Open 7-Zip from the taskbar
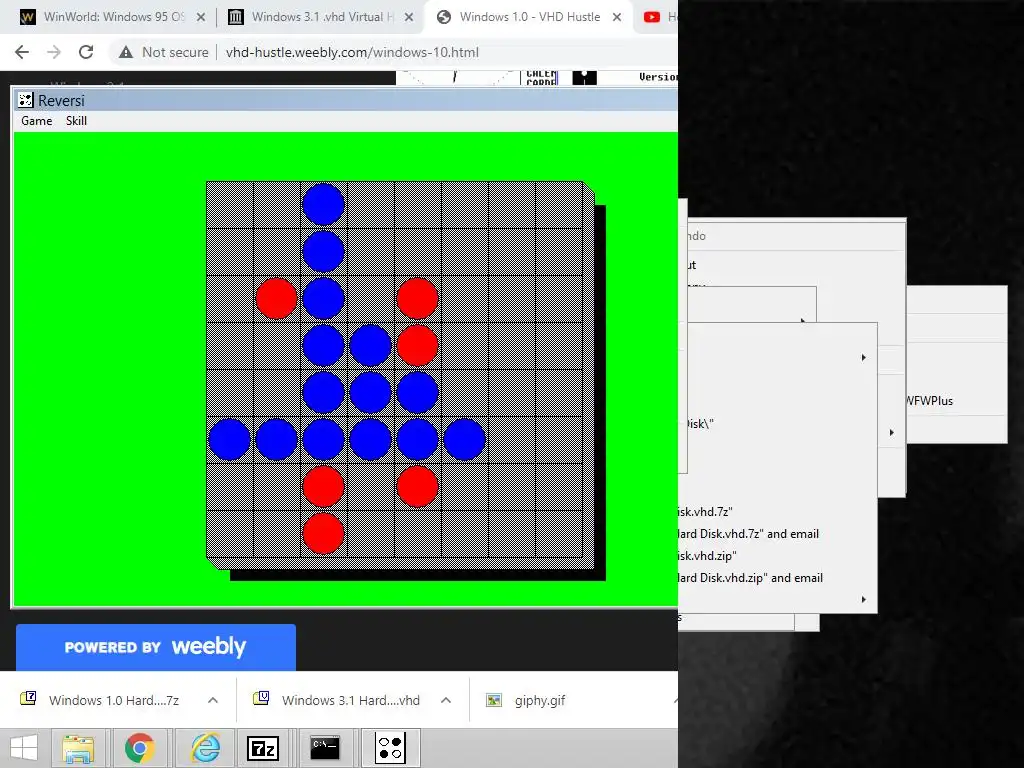Viewport: 1024px width, 768px height. coord(263,748)
